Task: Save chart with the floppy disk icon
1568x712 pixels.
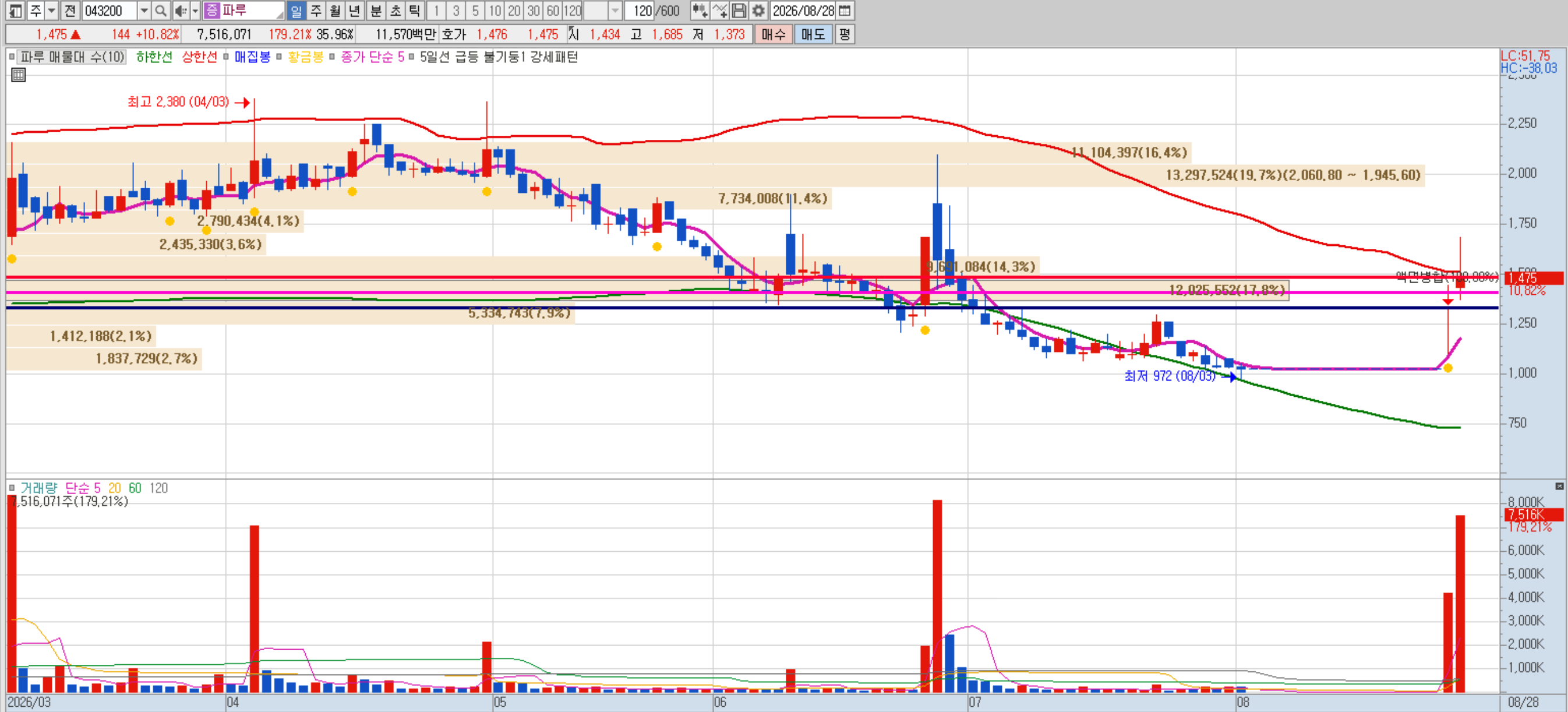Action: click(x=739, y=10)
